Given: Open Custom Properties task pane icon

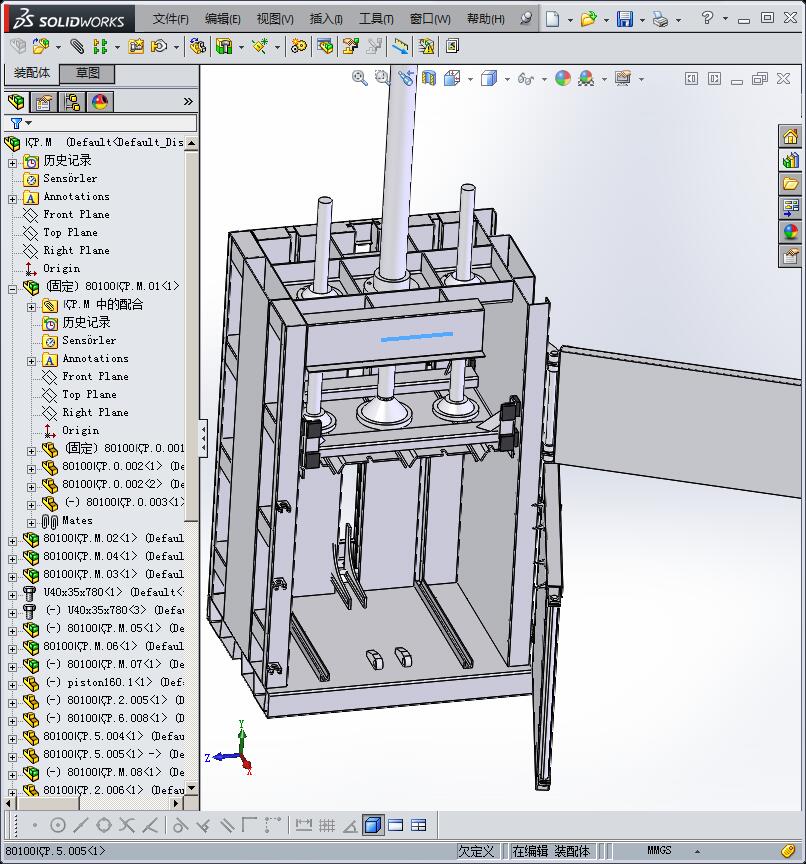Looking at the screenshot, I should click(790, 256).
